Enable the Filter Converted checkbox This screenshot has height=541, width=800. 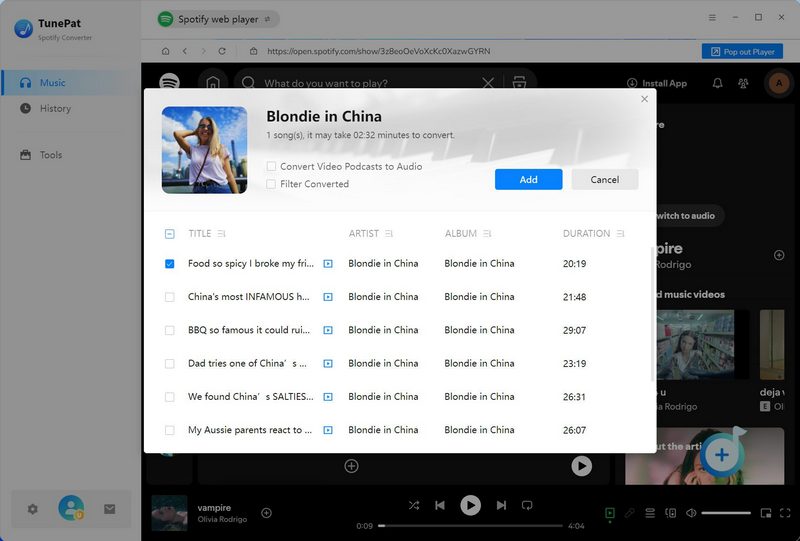click(271, 184)
